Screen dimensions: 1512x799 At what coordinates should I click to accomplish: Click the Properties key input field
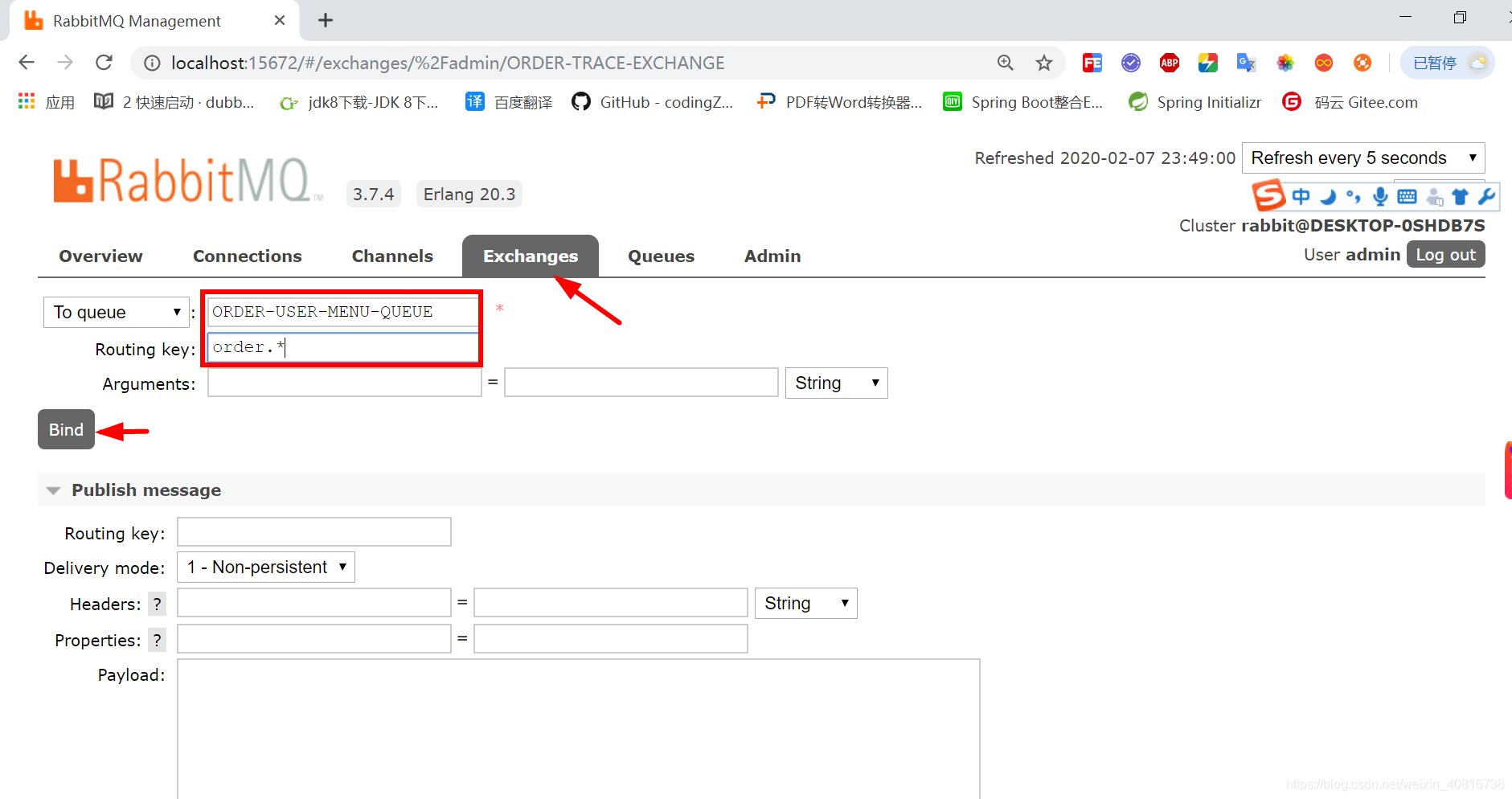pos(314,639)
